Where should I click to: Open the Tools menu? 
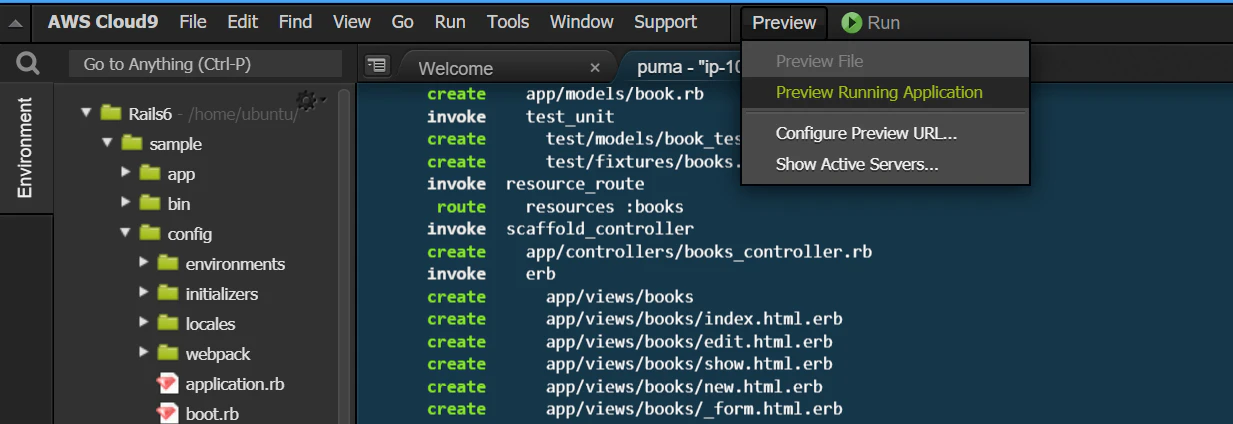tap(508, 22)
